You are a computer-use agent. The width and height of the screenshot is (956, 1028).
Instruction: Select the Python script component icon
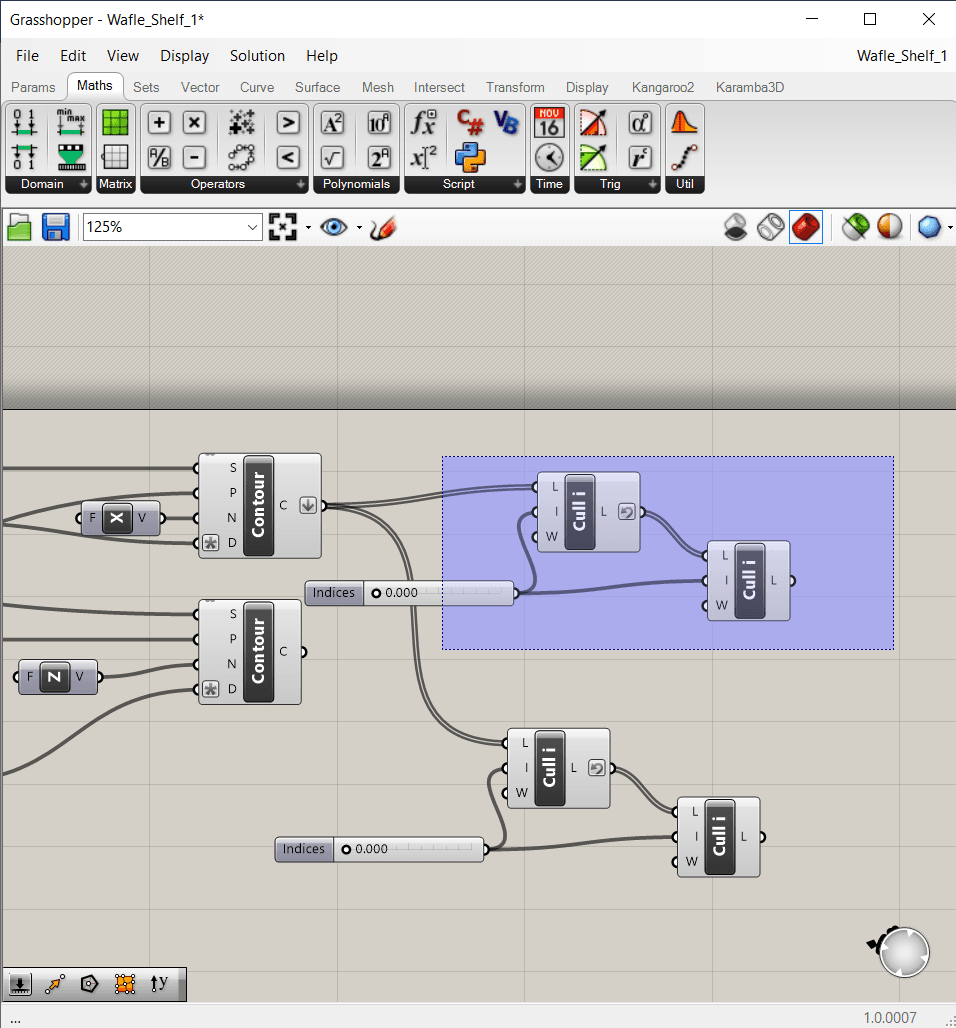coord(470,156)
